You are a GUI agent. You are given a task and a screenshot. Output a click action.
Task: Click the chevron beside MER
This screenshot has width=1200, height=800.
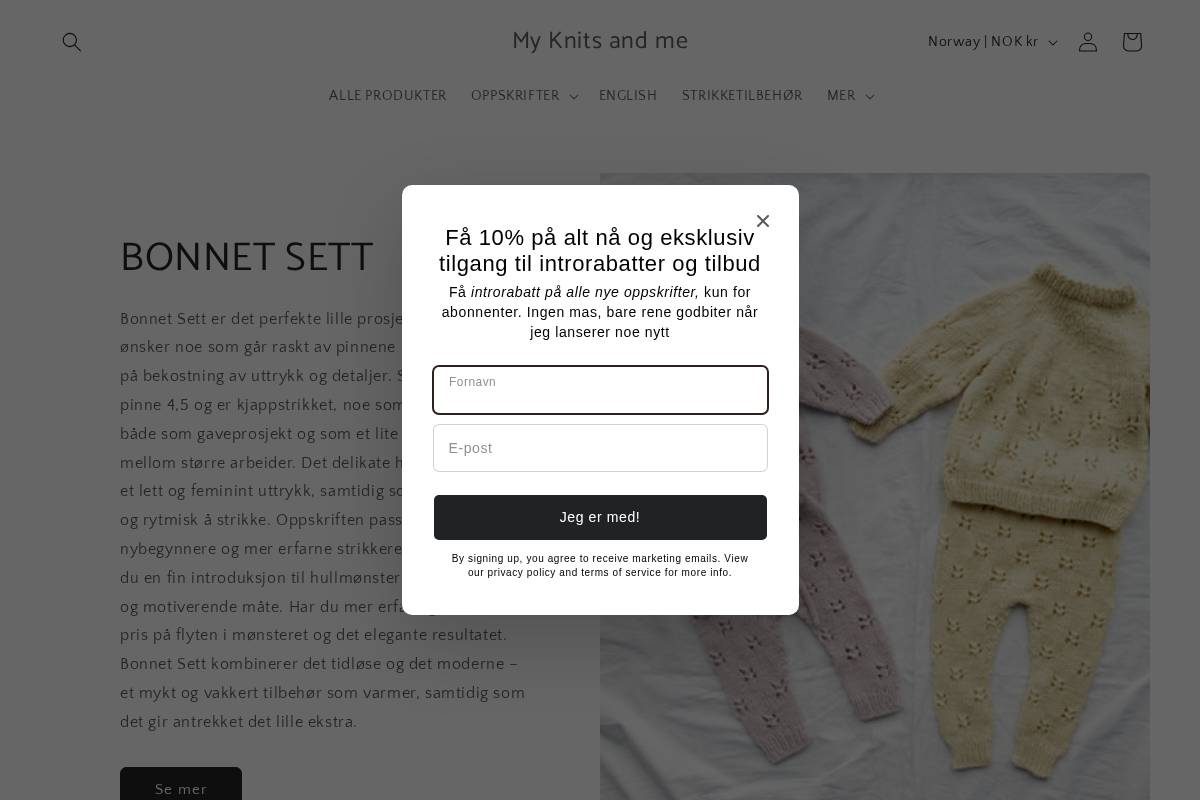868,96
